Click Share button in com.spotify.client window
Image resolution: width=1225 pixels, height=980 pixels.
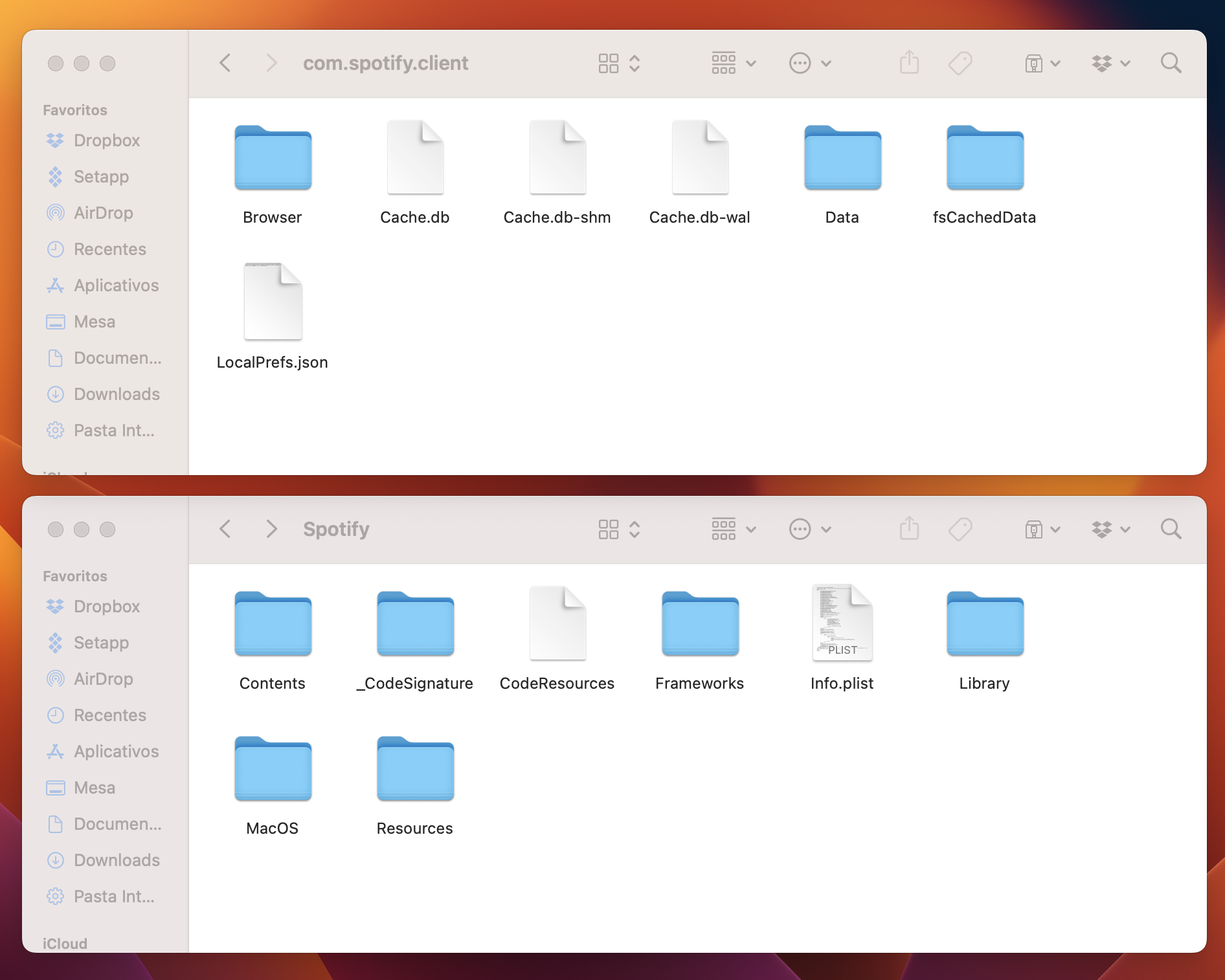click(x=909, y=63)
